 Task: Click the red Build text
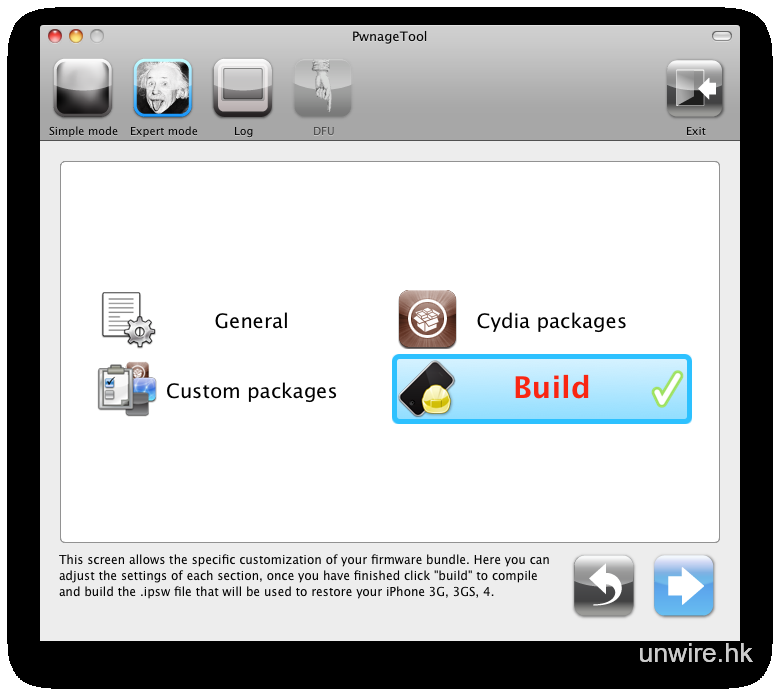[551, 388]
